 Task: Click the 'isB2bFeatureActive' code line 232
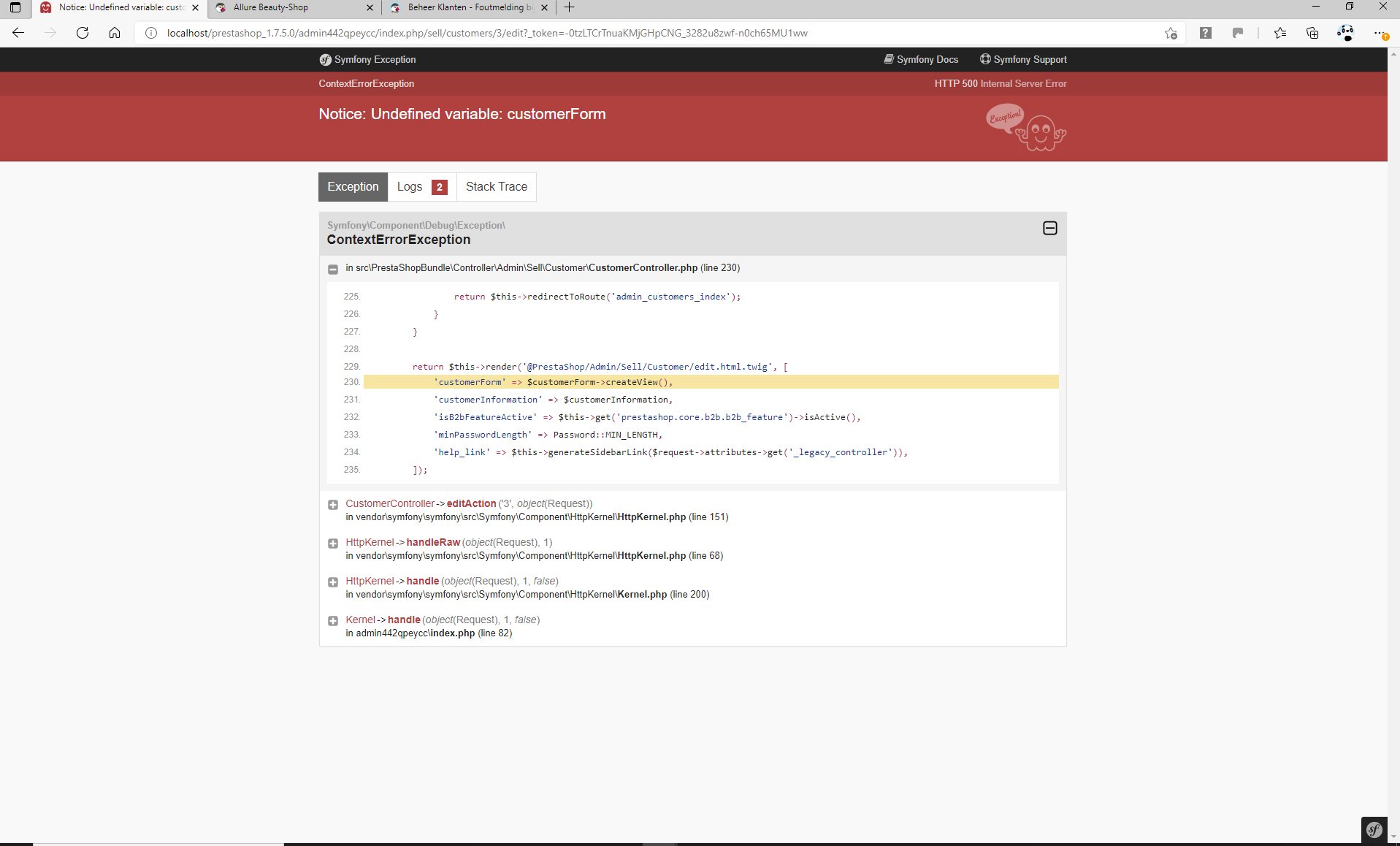click(x=647, y=417)
